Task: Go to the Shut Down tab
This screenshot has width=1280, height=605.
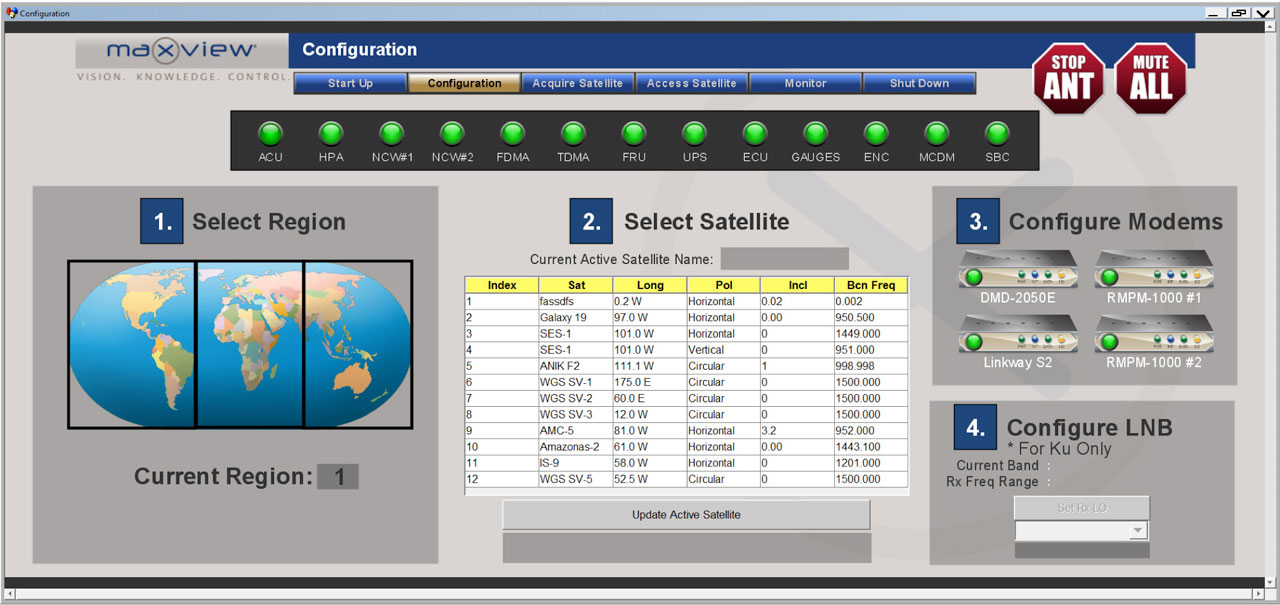Action: tap(919, 83)
